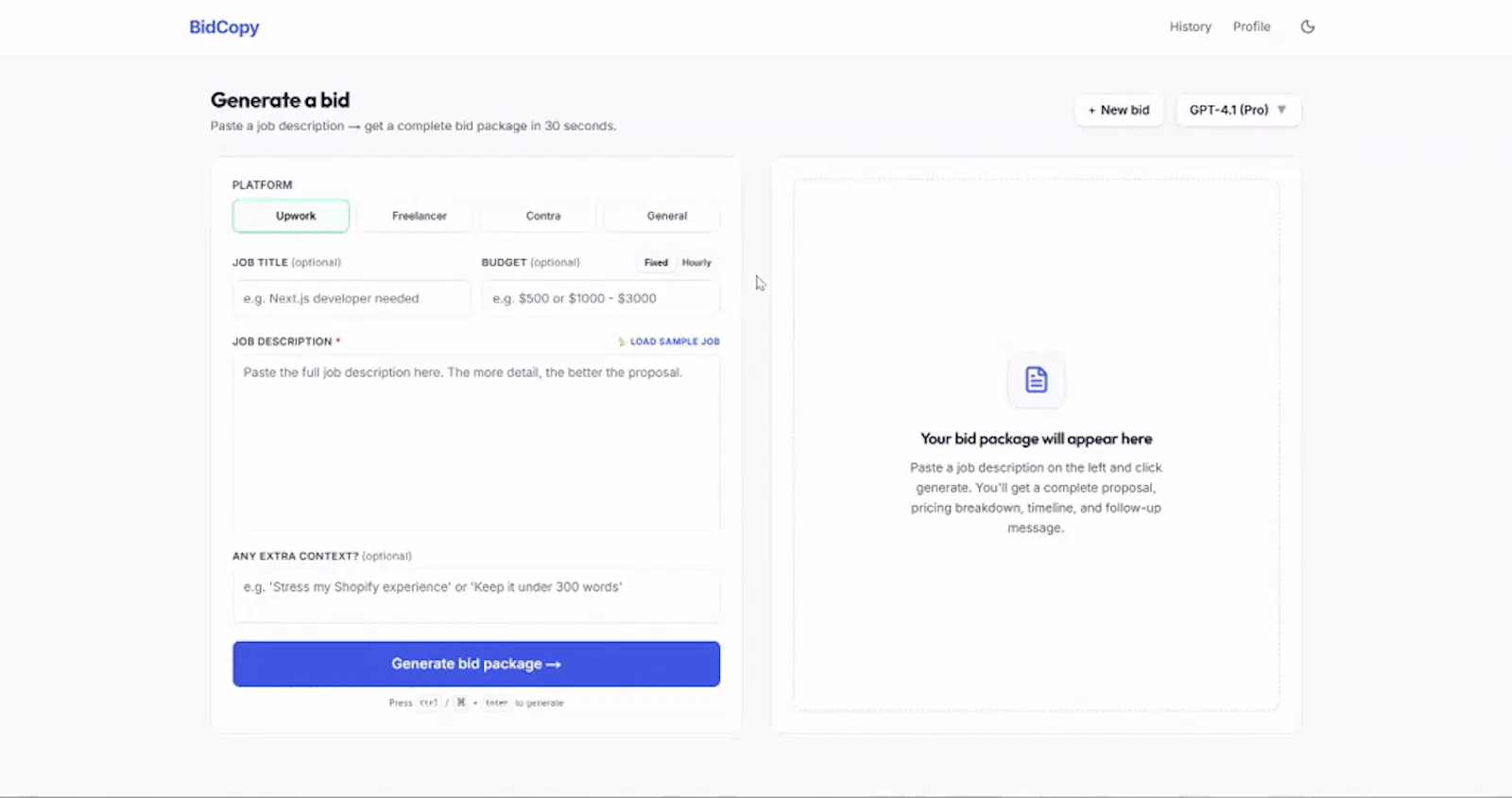The image size is (1512, 798).
Task: Focus the Job Description text area
Action: click(476, 442)
